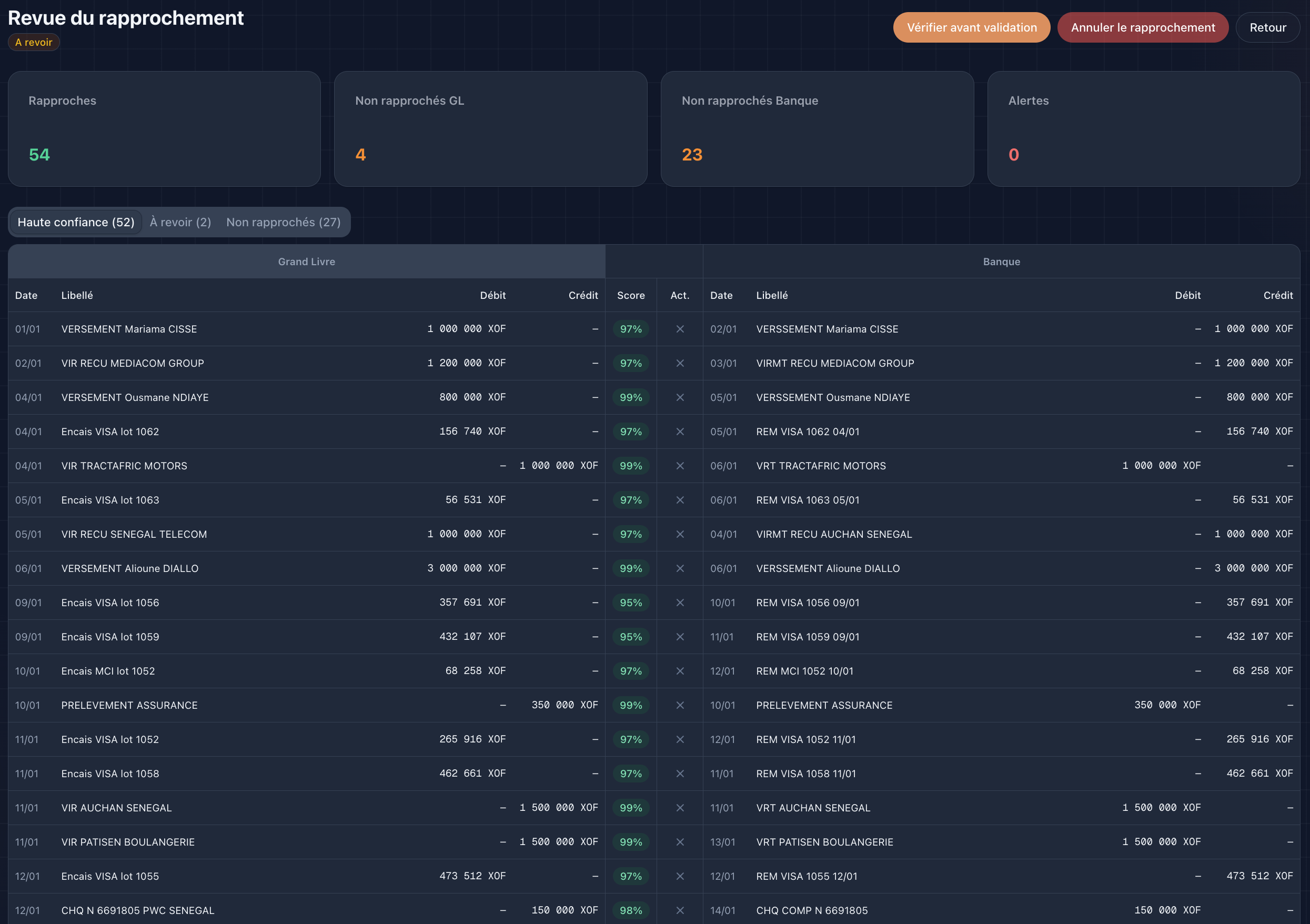The image size is (1310, 924).
Task: Unmatch the VERSEMENT Alioune DIALLO pair
Action: click(x=680, y=568)
